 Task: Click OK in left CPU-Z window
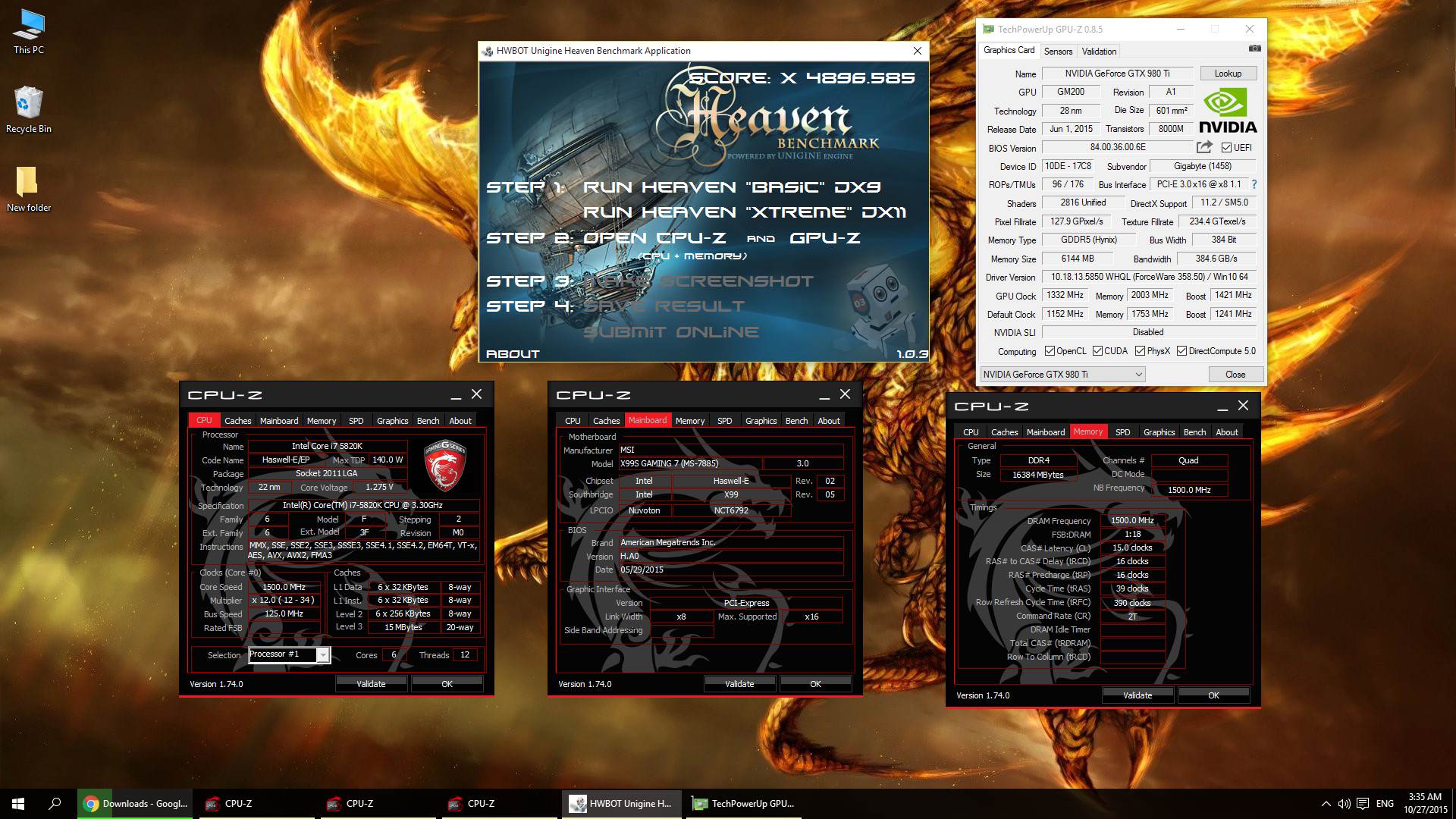tap(447, 684)
